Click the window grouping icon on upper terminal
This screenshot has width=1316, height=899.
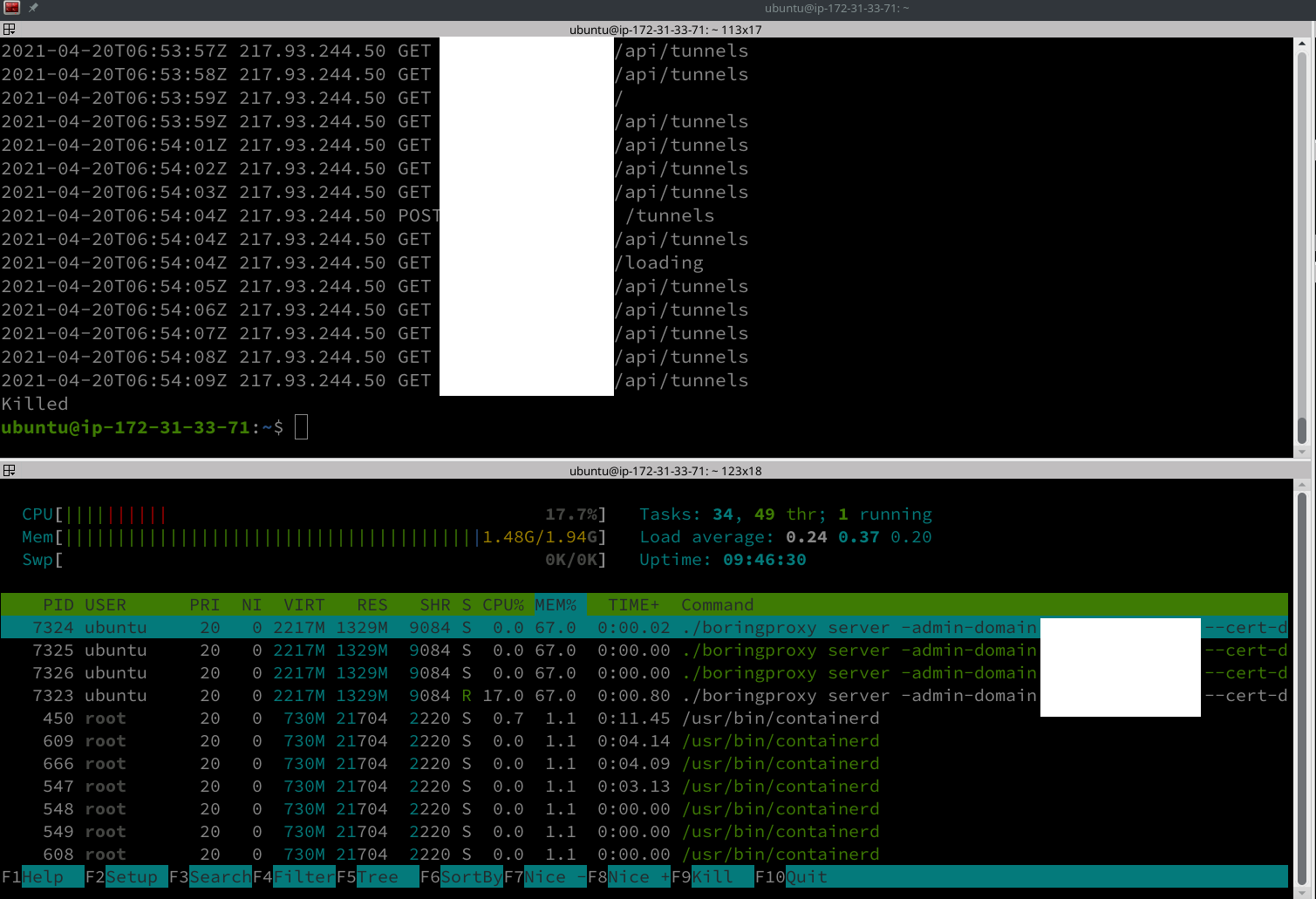tap(9, 29)
